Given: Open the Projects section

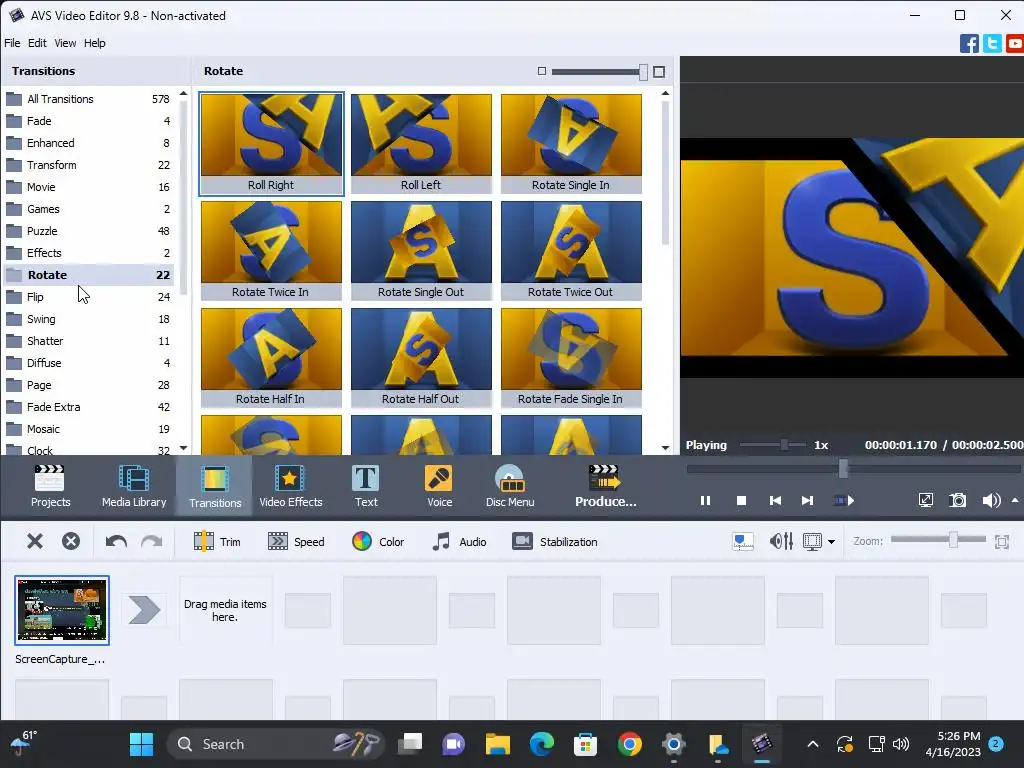Looking at the screenshot, I should 50,486.
